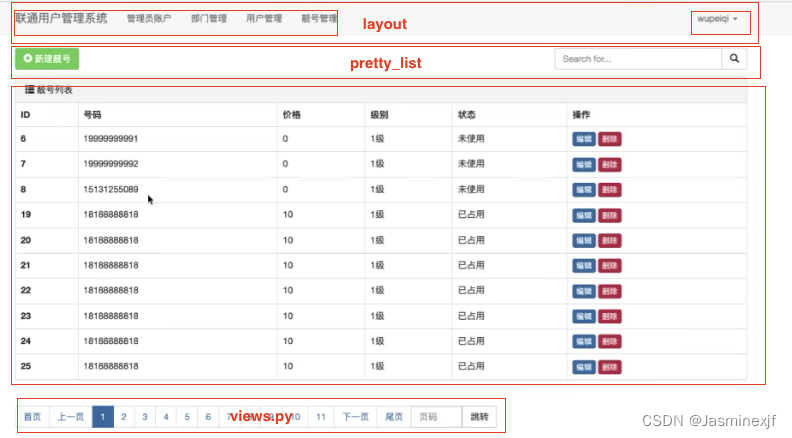
Task: Delete the row with ID 22
Action: (610, 291)
